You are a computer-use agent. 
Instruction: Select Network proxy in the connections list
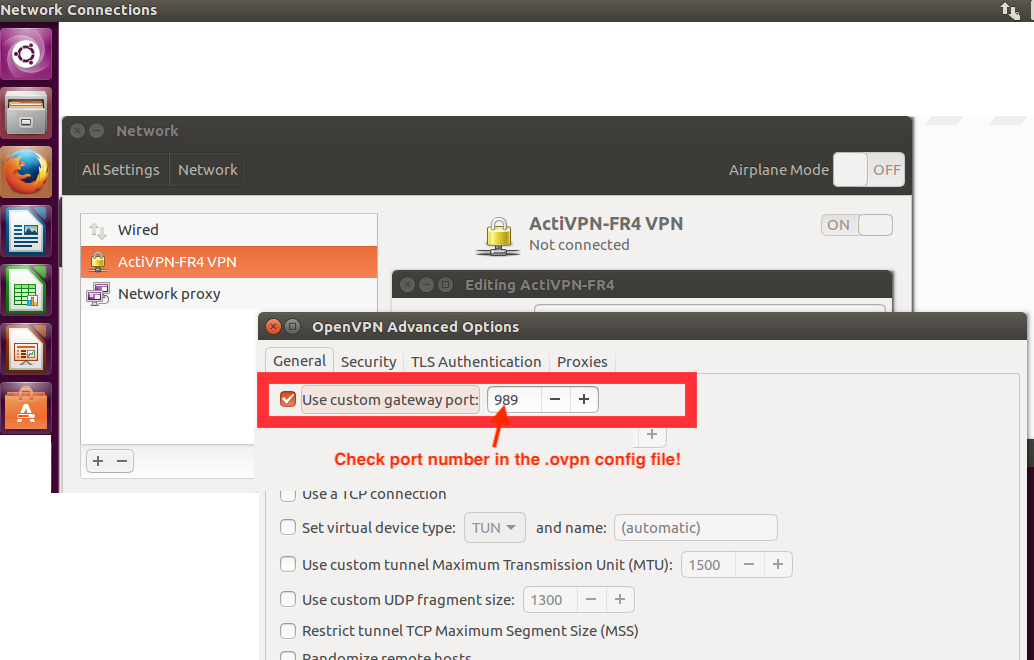tap(229, 294)
